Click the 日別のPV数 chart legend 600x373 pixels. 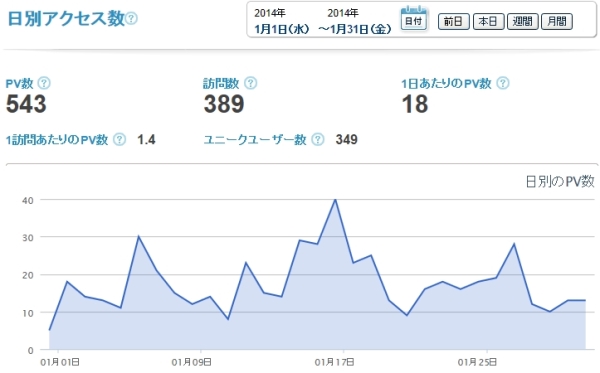point(560,181)
